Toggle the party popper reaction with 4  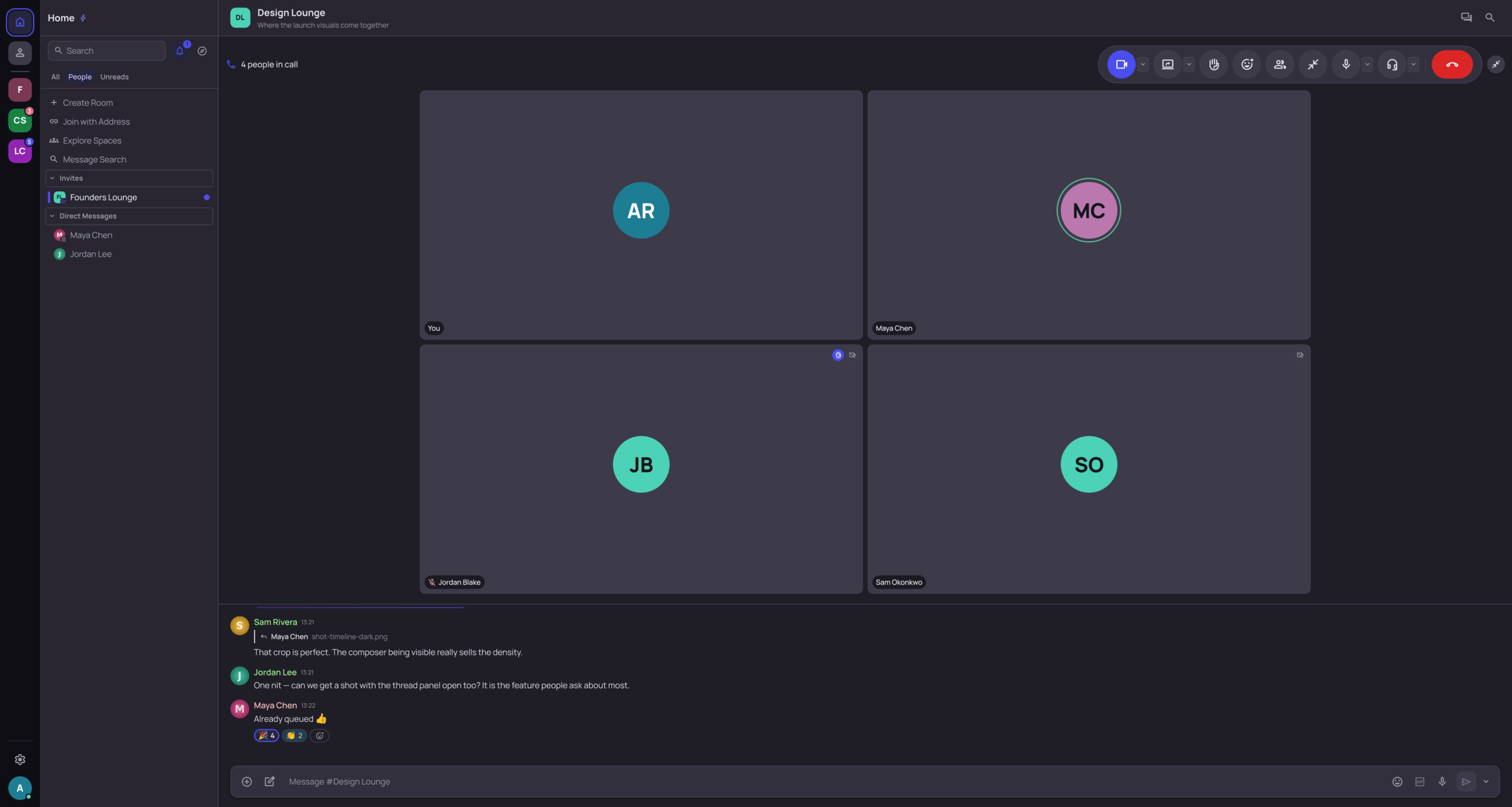[x=266, y=736]
